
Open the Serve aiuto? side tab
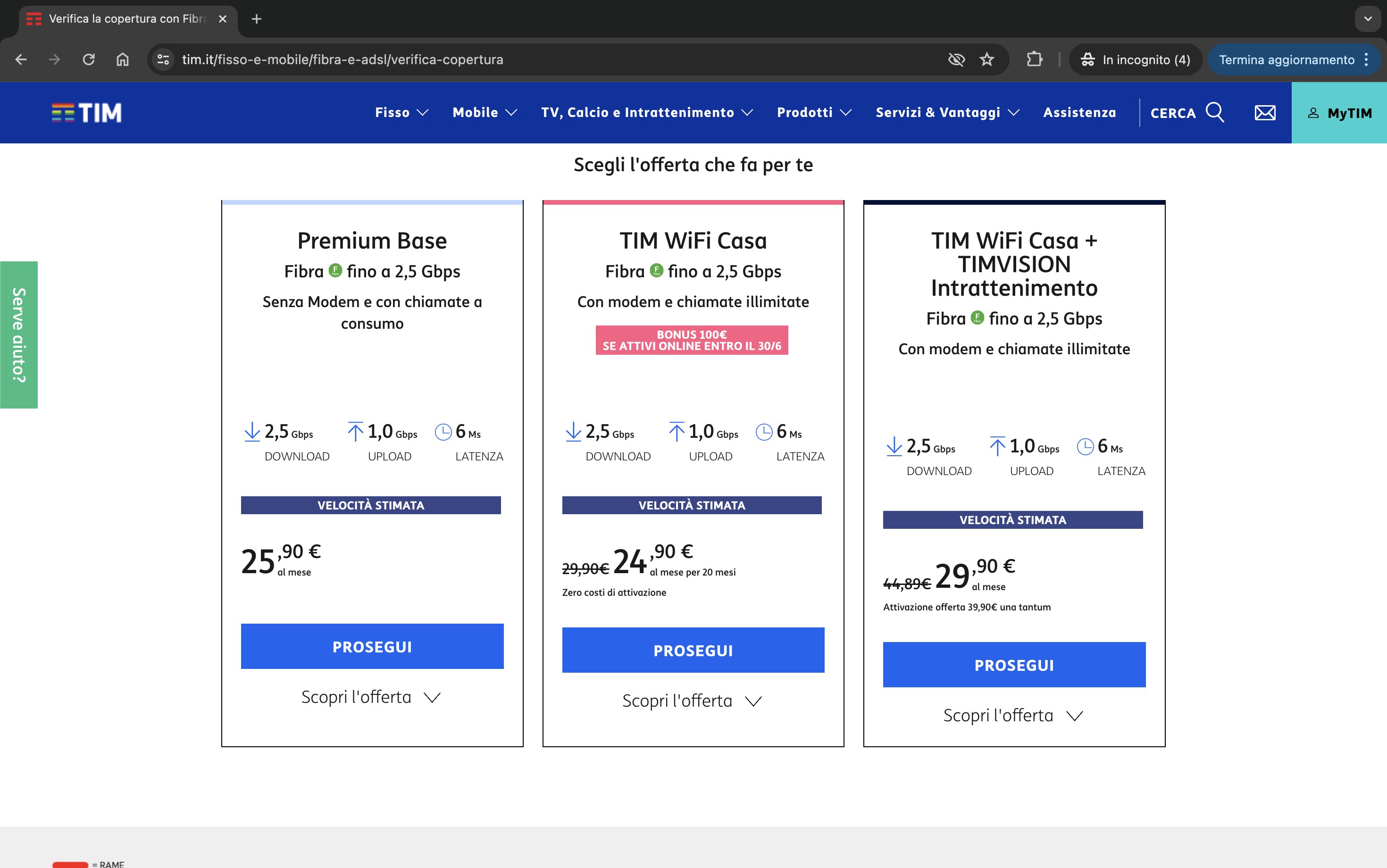point(19,334)
